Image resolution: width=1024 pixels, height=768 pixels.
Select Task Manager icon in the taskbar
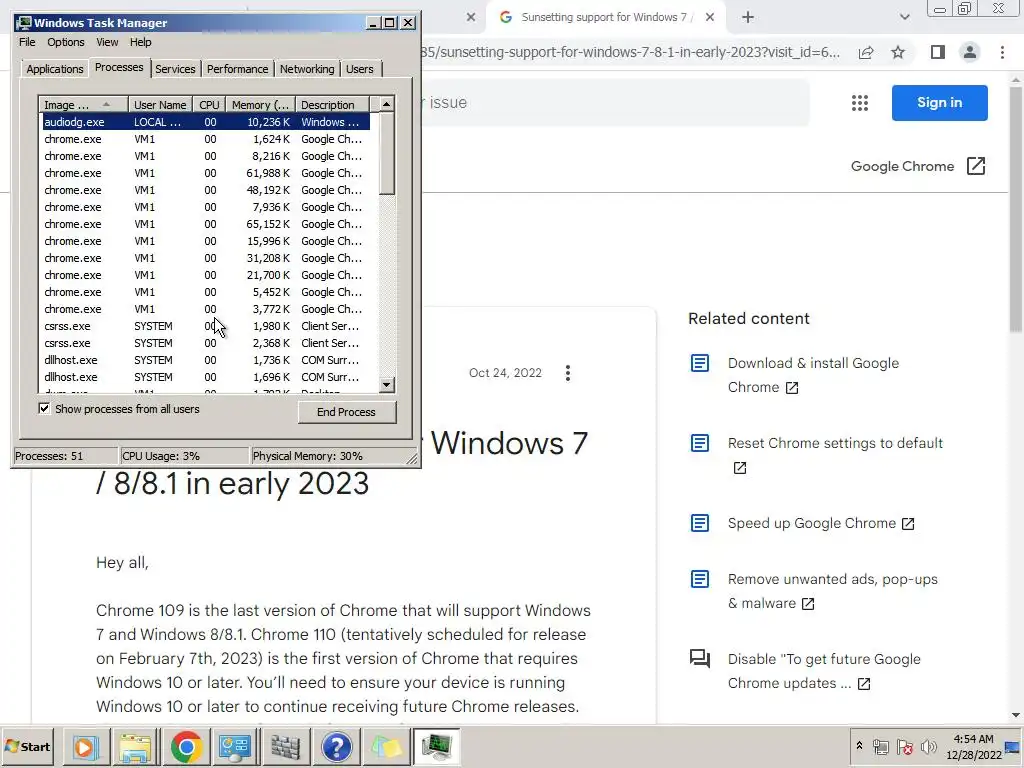pyautogui.click(x=436, y=746)
